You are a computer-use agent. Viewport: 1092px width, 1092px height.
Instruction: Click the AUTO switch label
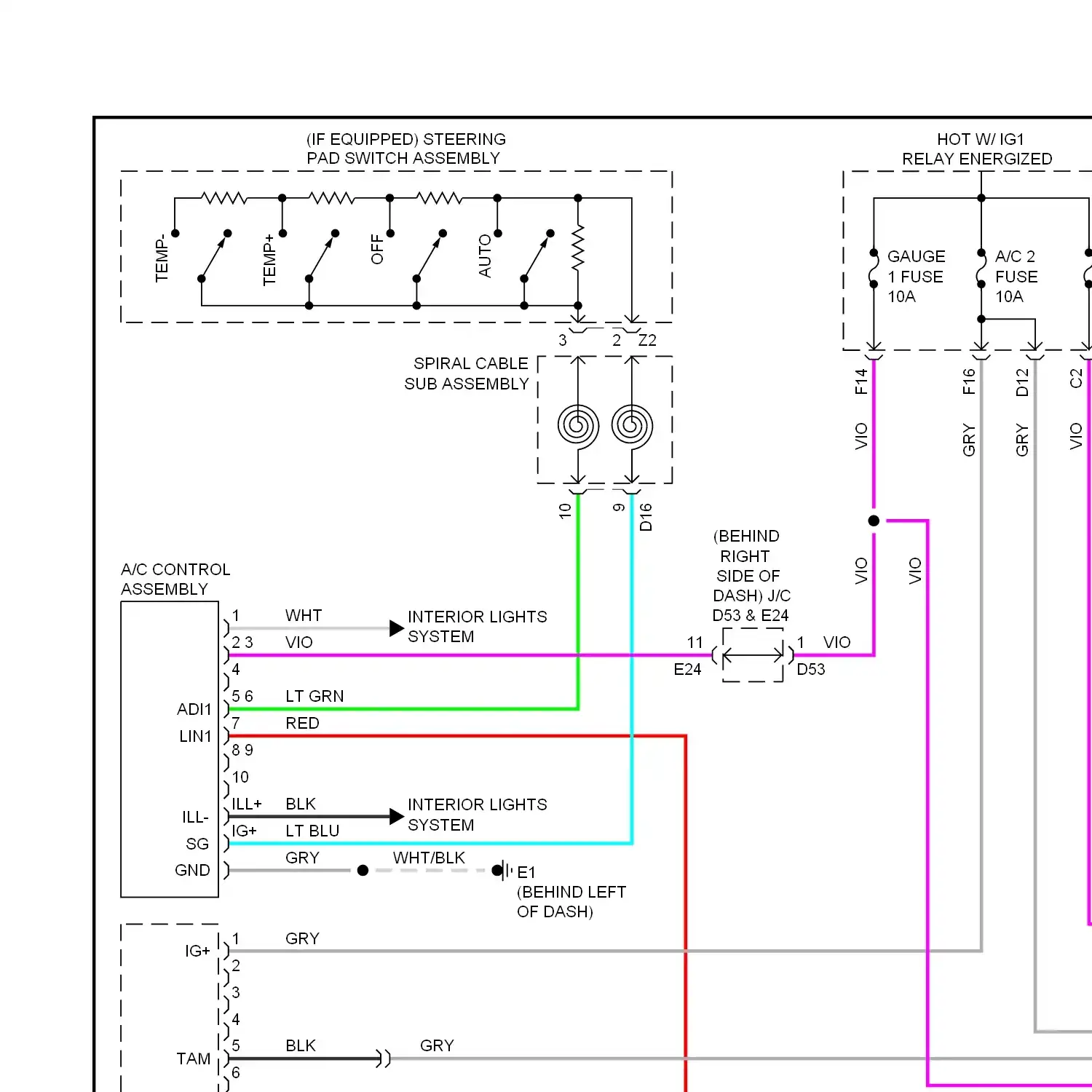(x=485, y=256)
